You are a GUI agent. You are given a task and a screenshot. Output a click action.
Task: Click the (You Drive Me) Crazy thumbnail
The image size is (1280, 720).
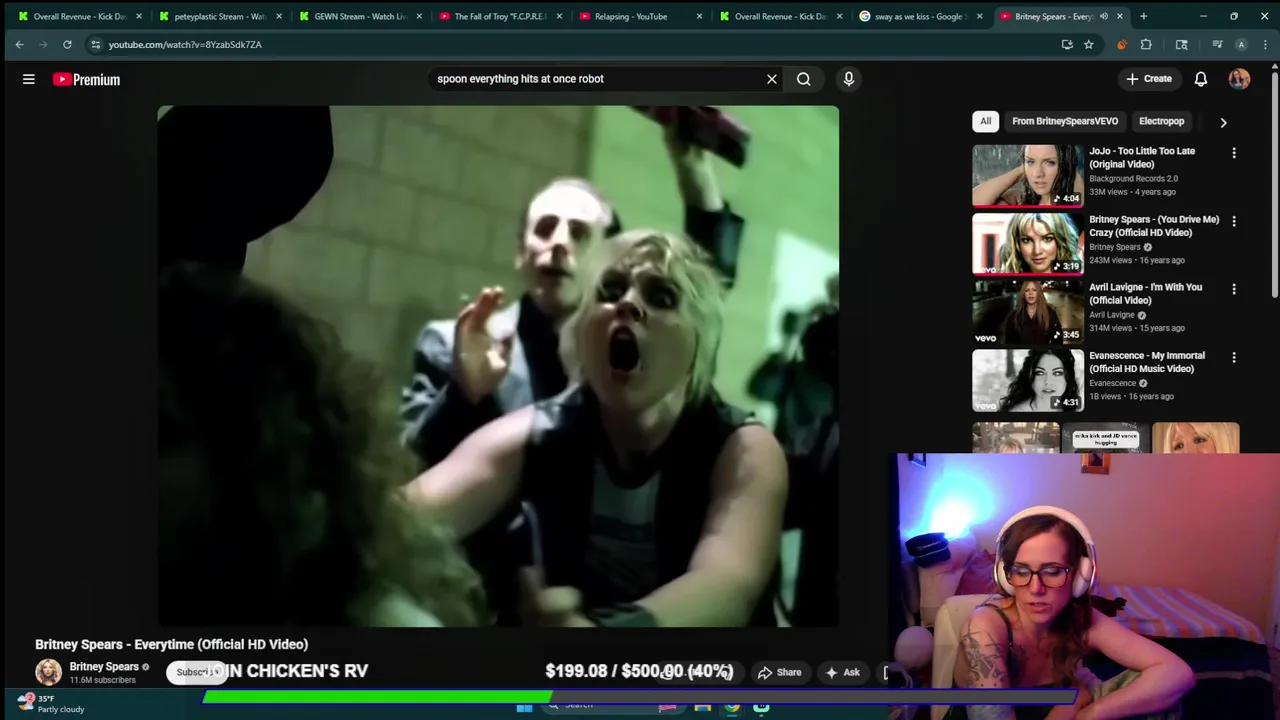[x=1027, y=243]
